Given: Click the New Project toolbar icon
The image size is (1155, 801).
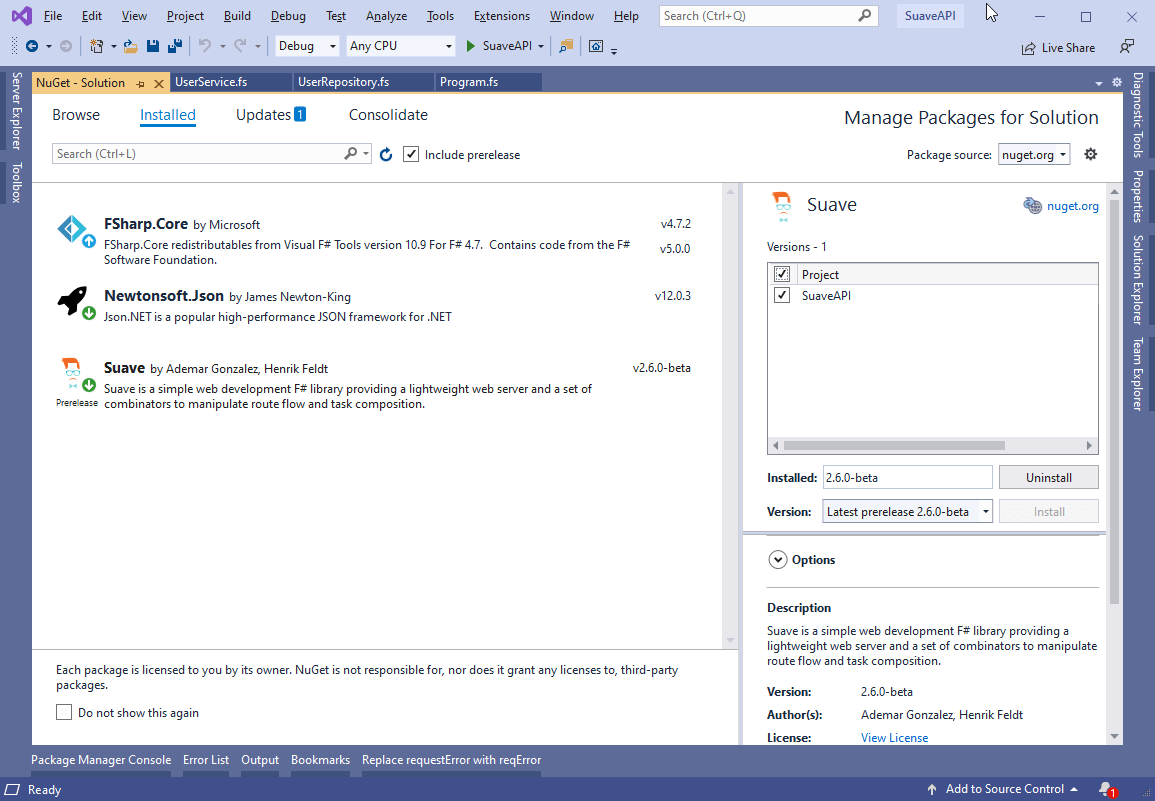Looking at the screenshot, I should tap(96, 46).
